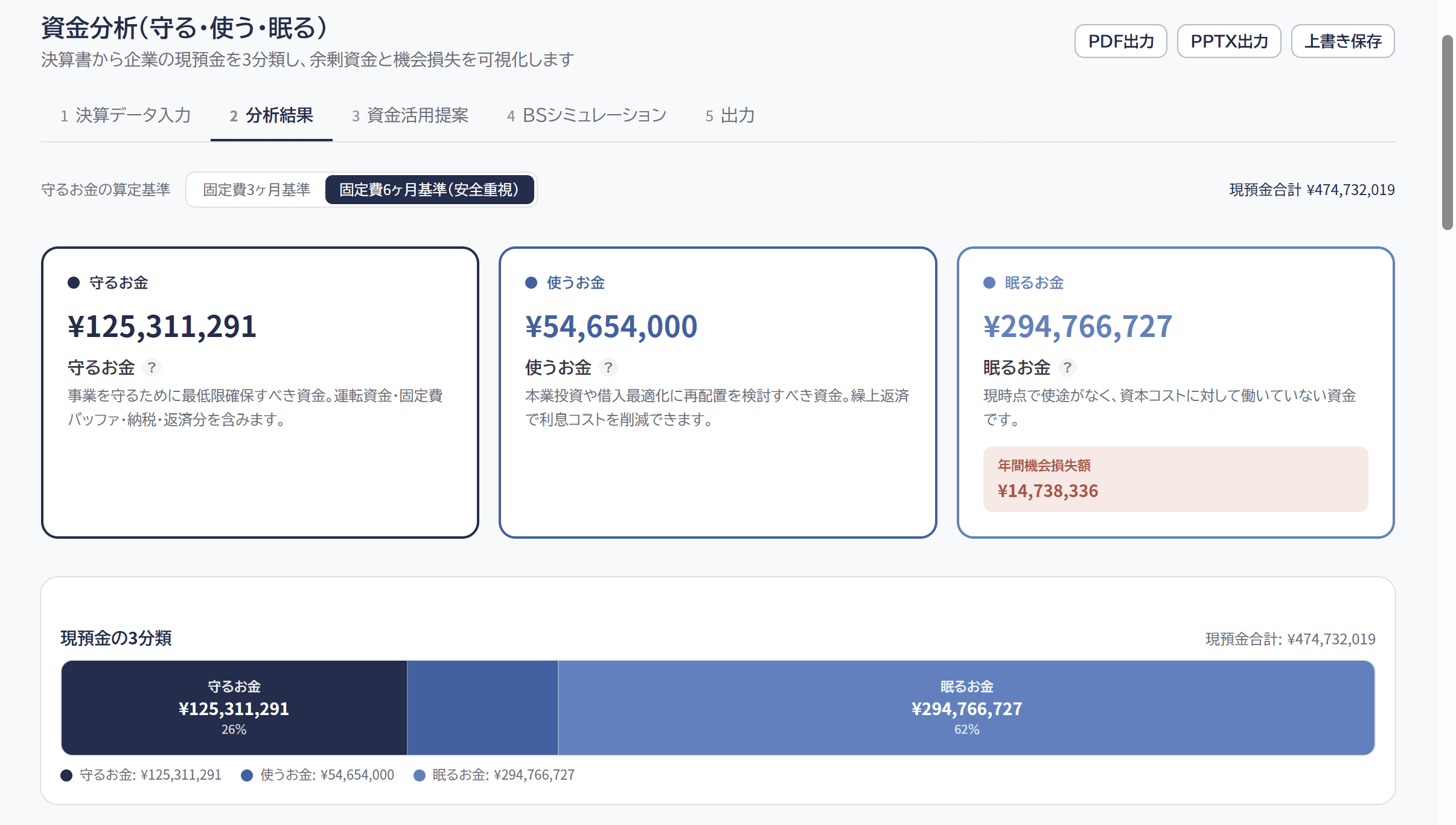Image resolution: width=1456 pixels, height=825 pixels.
Task: Switch to the 5 出力 tab
Action: point(730,115)
